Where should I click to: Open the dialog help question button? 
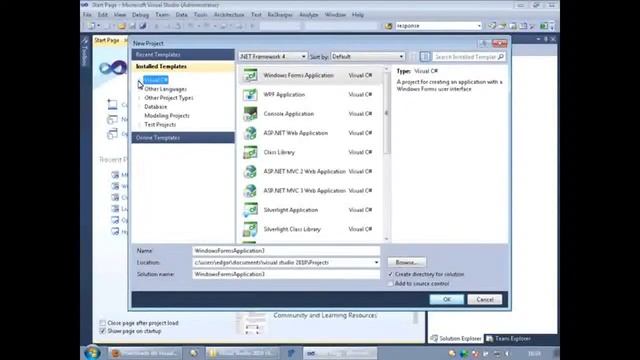(484, 43)
